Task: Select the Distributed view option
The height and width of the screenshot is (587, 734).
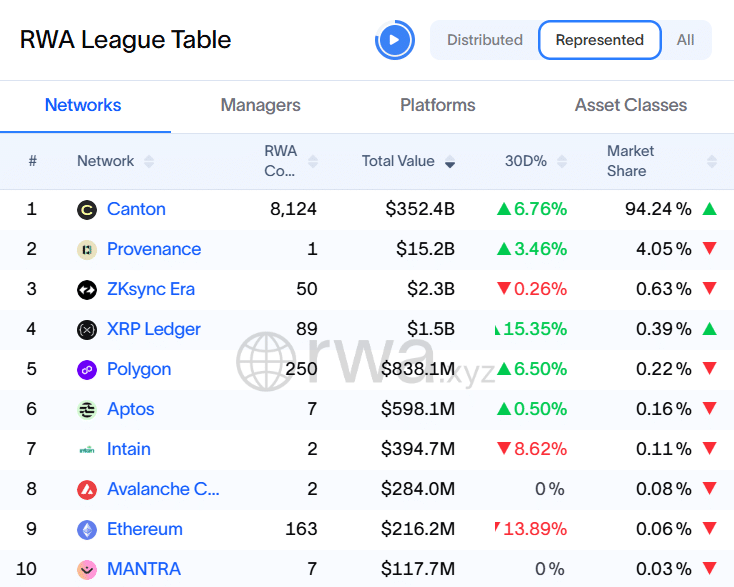Action: pos(485,40)
